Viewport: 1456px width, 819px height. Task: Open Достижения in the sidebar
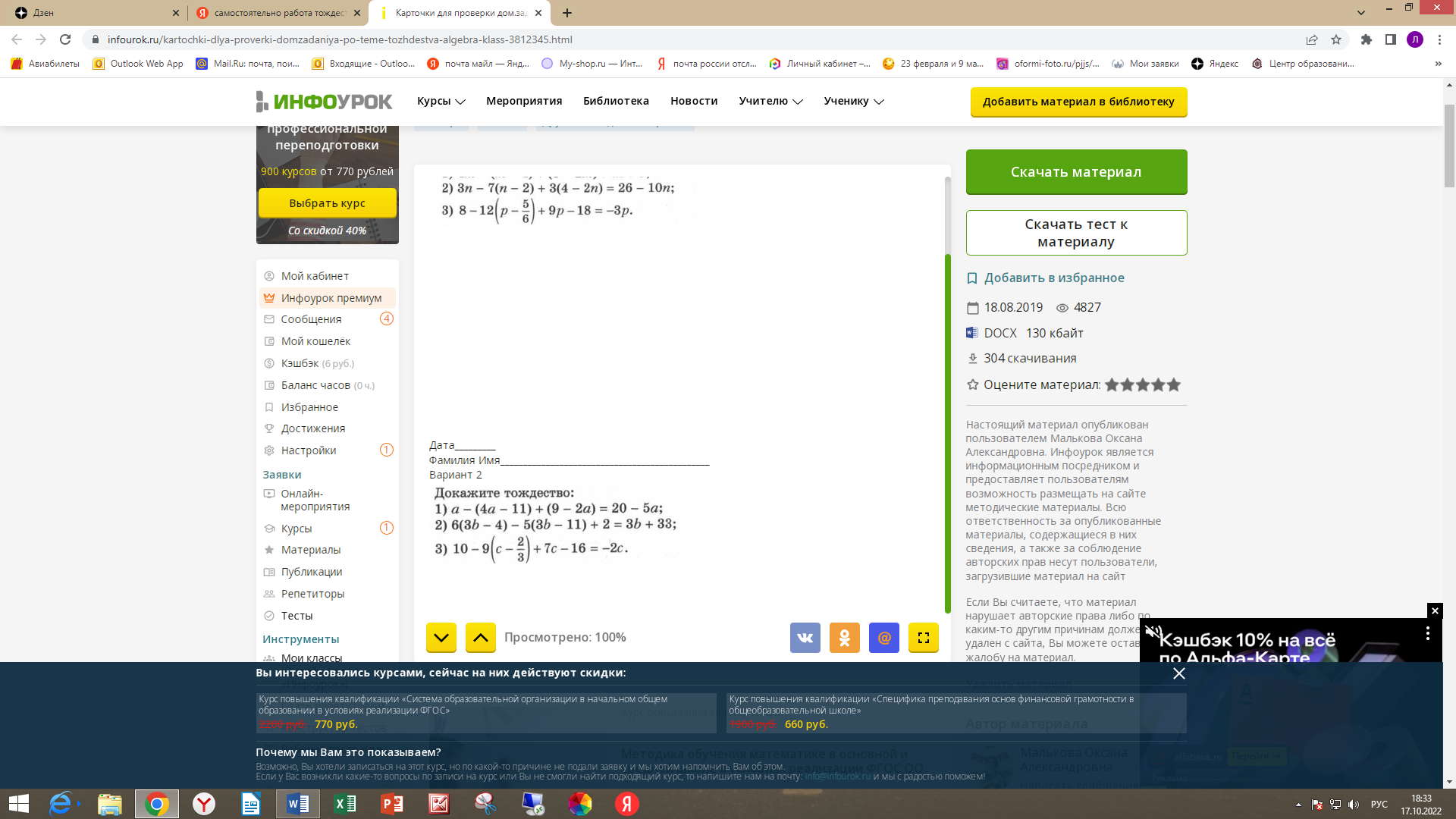312,428
